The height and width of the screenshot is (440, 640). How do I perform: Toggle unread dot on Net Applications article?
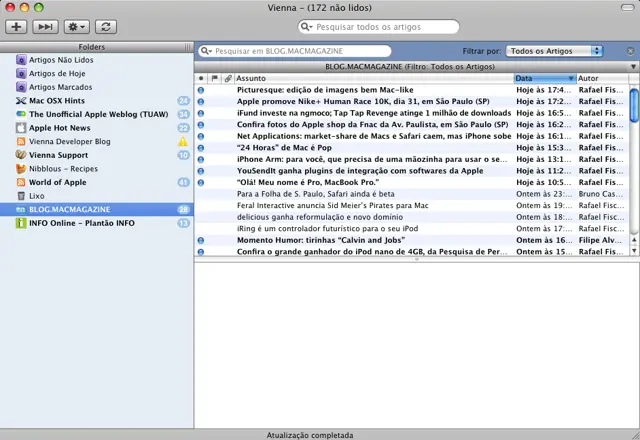201,136
